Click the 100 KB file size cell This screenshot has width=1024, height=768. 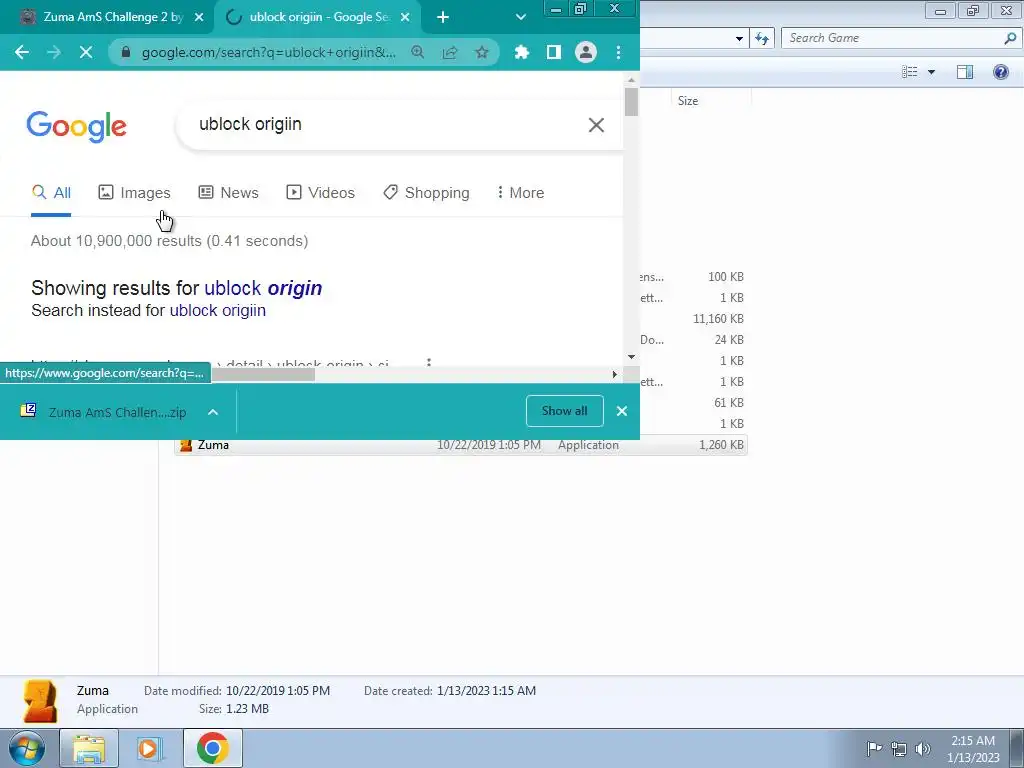coord(726,277)
